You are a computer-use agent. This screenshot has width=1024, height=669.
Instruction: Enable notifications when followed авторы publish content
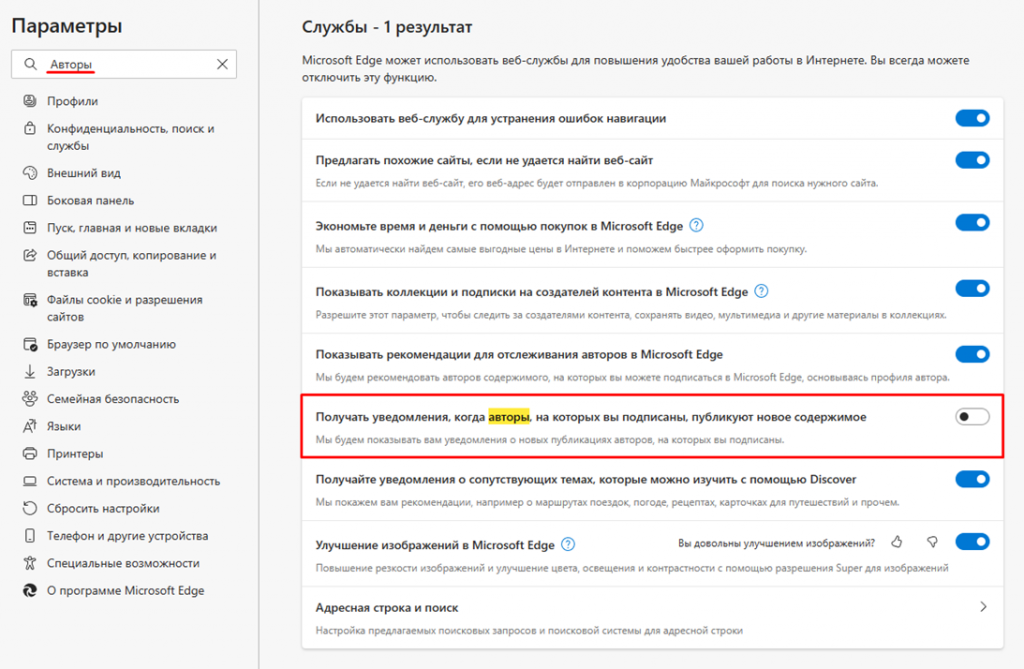[971, 417]
